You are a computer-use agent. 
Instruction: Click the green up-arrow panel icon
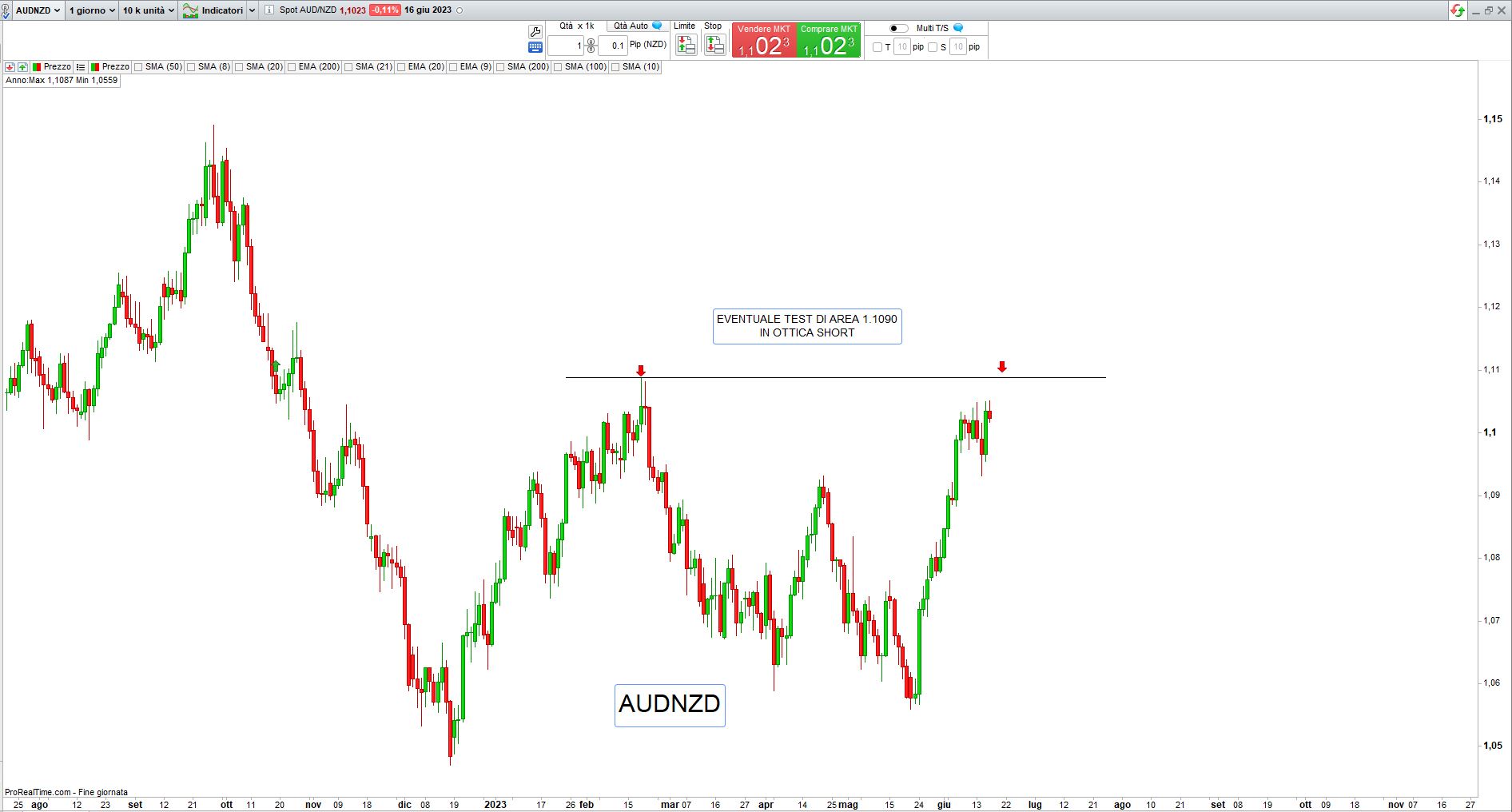[22, 67]
